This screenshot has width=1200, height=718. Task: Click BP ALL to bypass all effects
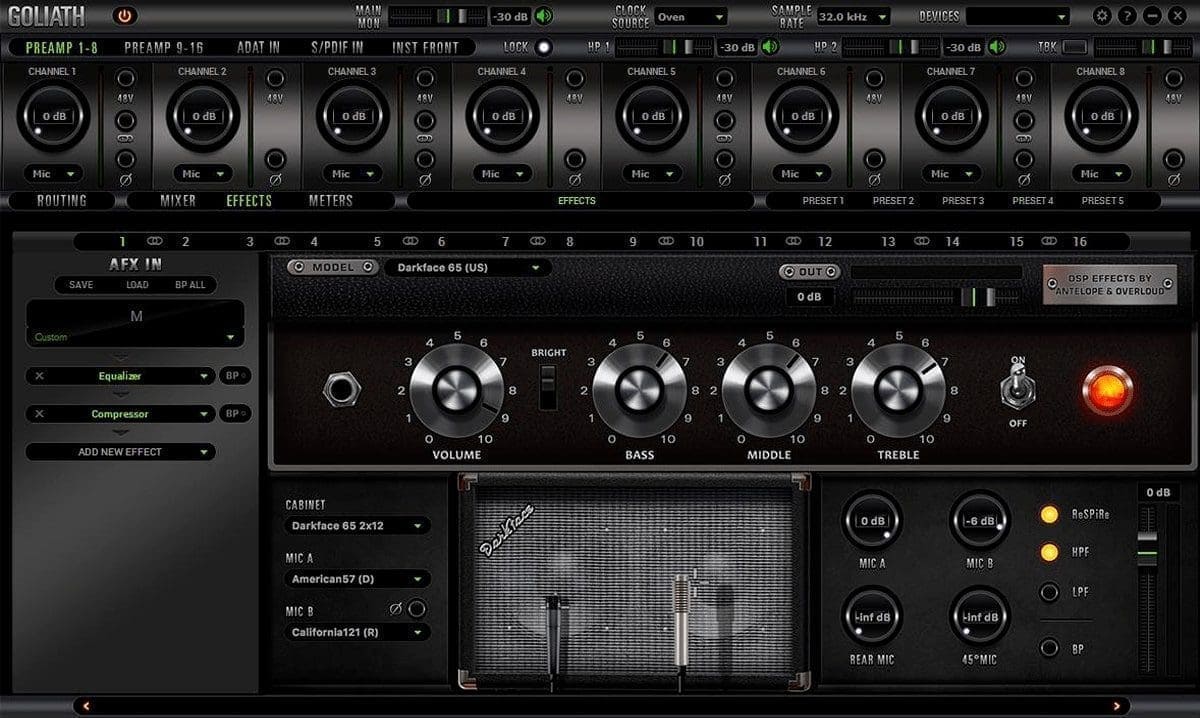coord(190,285)
